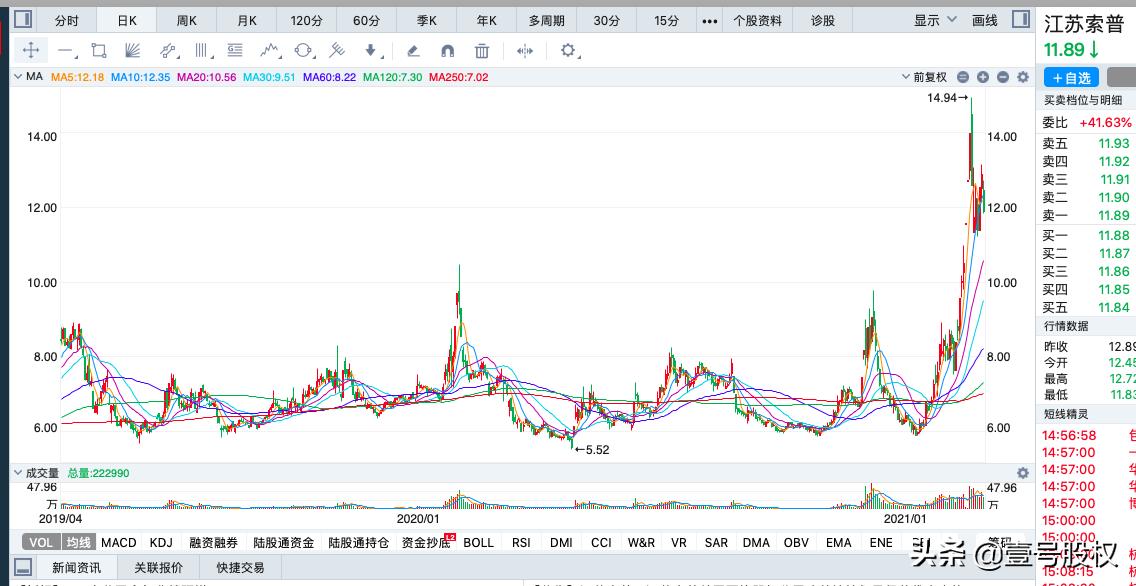Select the crosshair cursor tool
The image size is (1136, 586).
pos(33,51)
